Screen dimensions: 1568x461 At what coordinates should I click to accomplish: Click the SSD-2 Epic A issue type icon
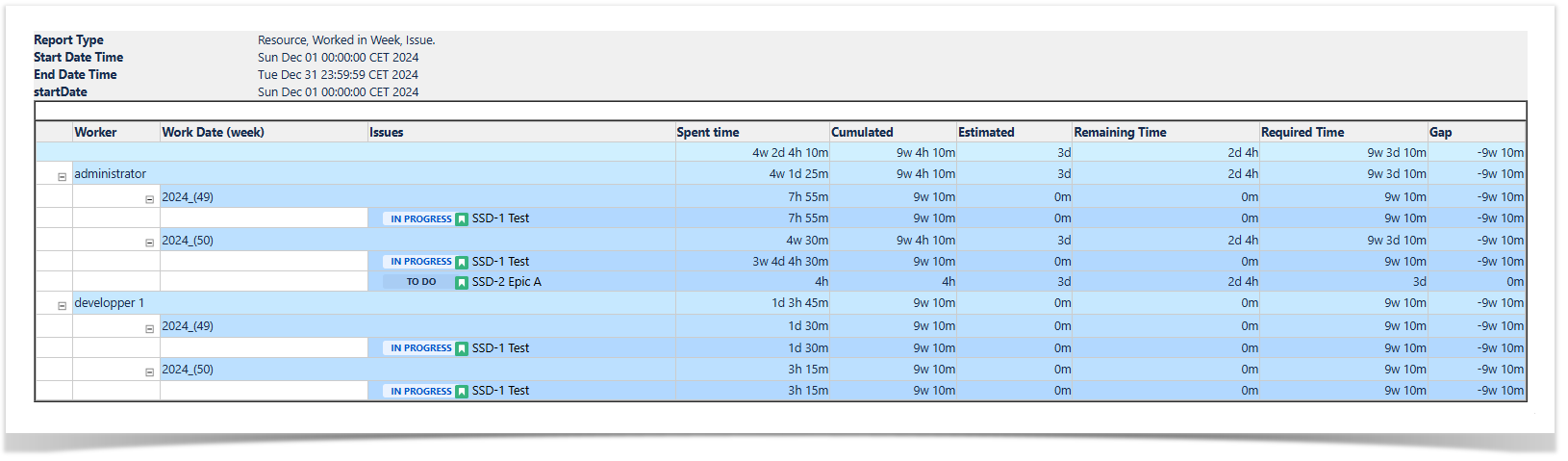pyautogui.click(x=462, y=282)
